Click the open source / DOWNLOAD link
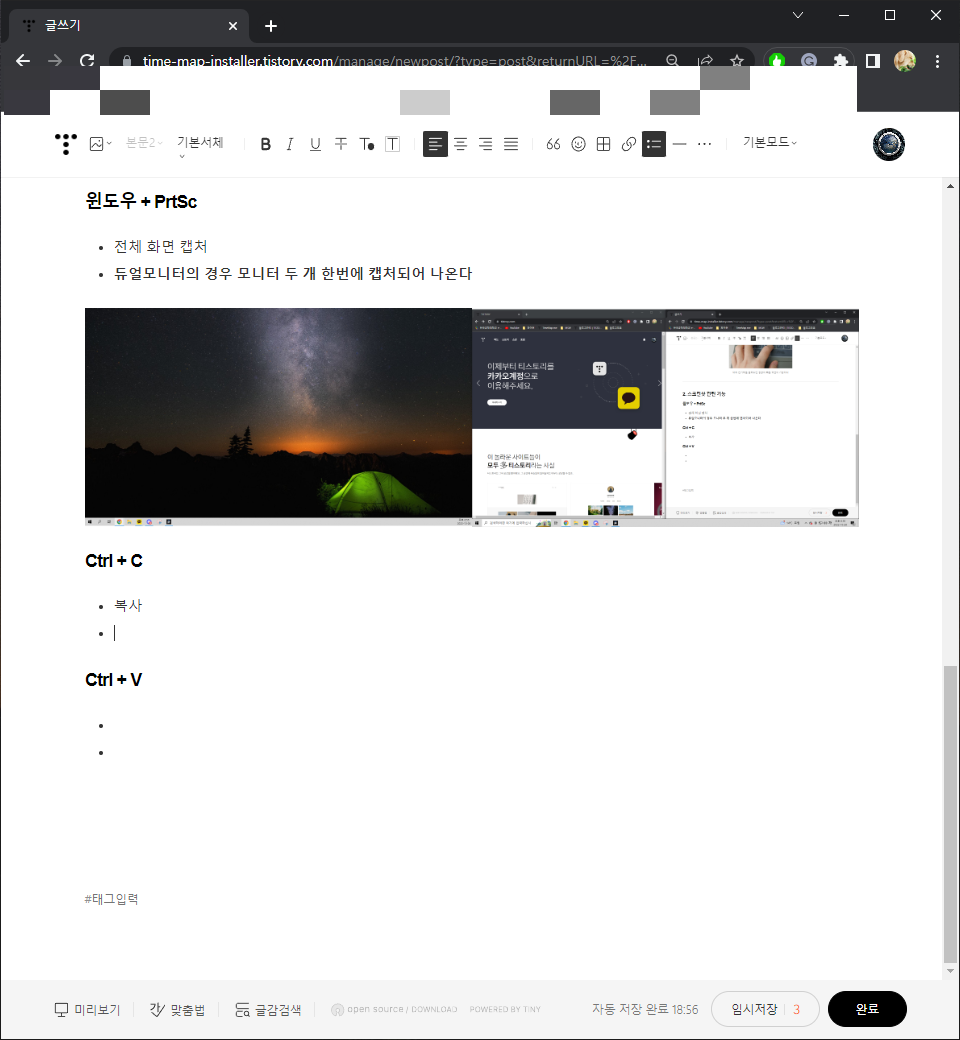The image size is (960, 1040). point(394,1009)
